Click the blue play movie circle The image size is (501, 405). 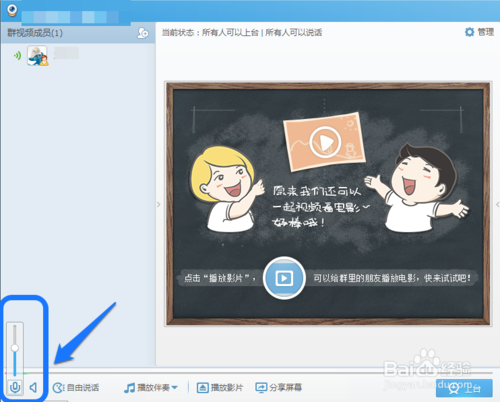284,278
